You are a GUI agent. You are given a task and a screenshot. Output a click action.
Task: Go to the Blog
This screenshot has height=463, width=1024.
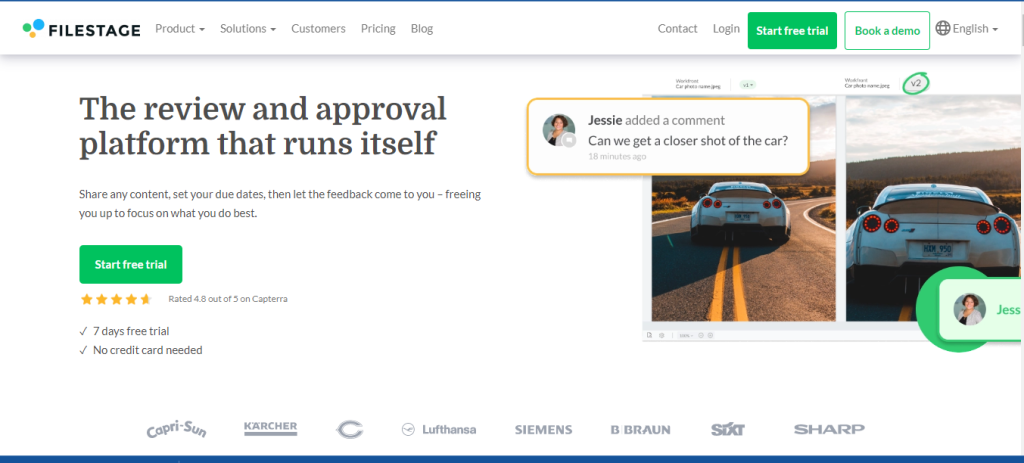pyautogui.click(x=422, y=29)
